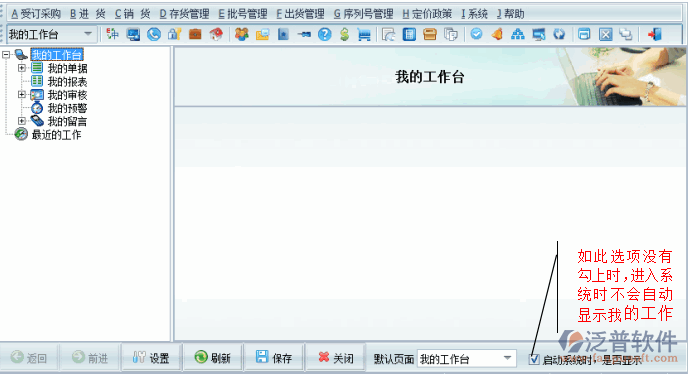Image resolution: width=688 pixels, height=374 pixels.
Task: Open the D存货管理 menu
Action: point(184,14)
